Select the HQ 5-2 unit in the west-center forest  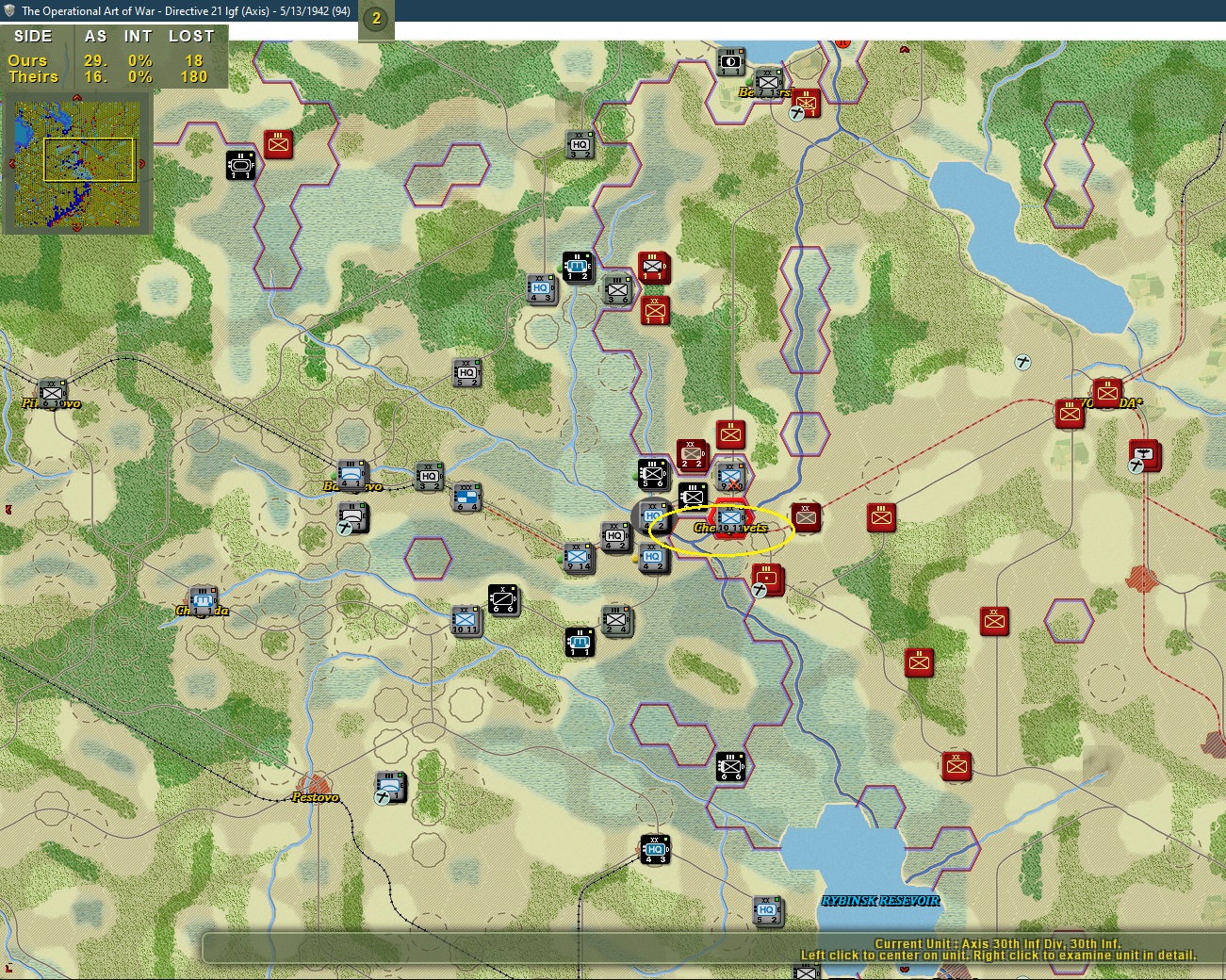coord(467,373)
